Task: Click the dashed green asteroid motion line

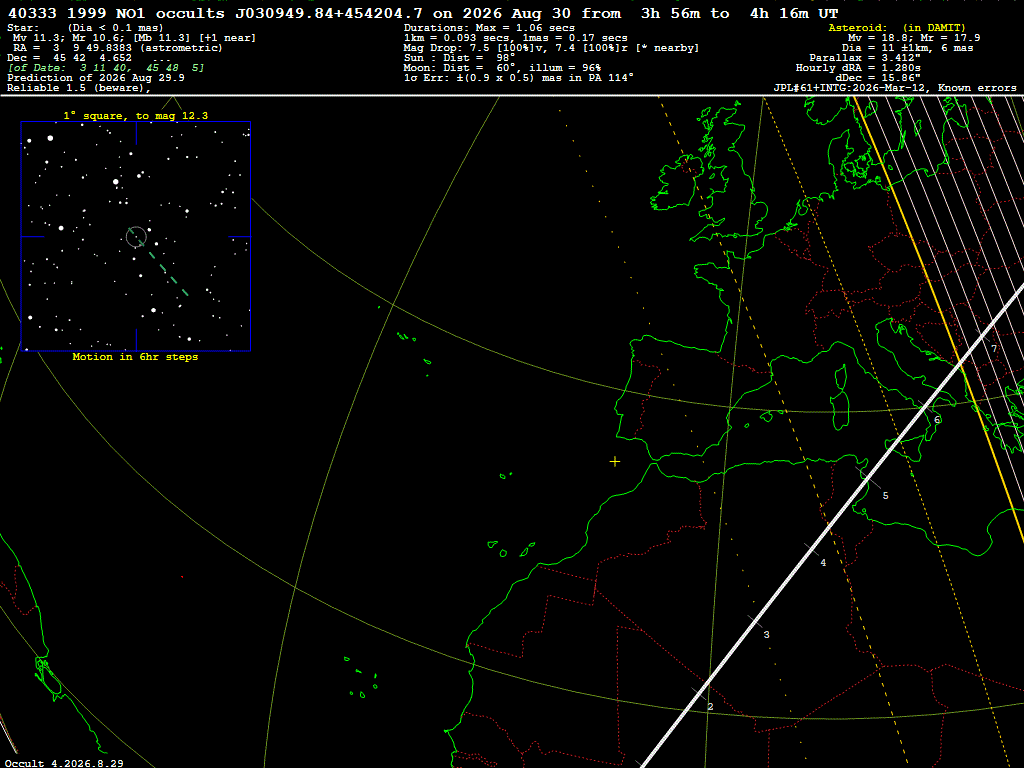Action: tap(163, 266)
